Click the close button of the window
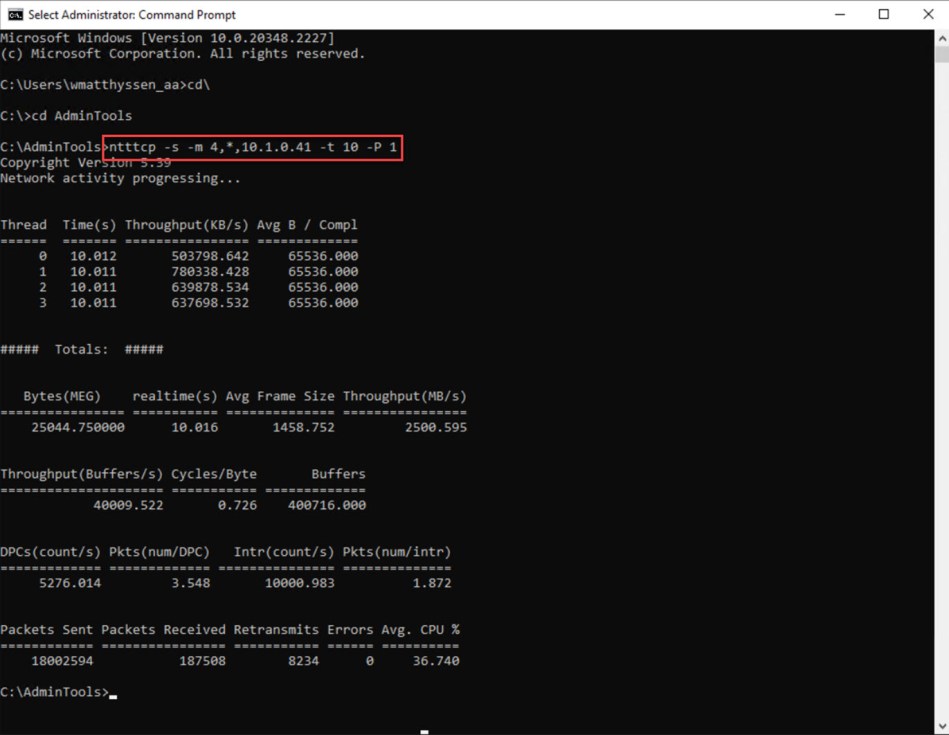The width and height of the screenshot is (949, 735). [925, 14]
